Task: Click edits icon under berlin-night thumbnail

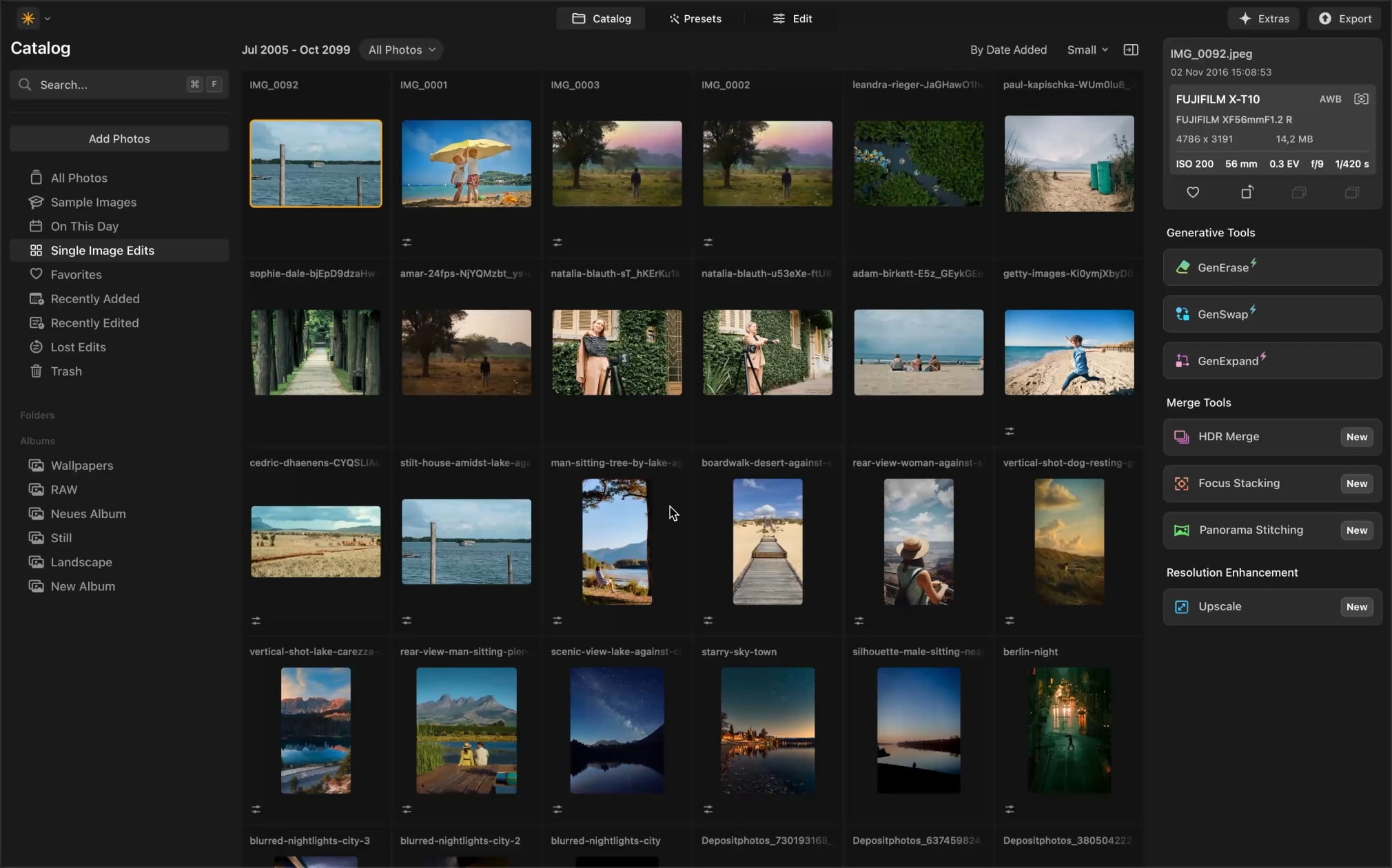Action: click(x=1010, y=809)
